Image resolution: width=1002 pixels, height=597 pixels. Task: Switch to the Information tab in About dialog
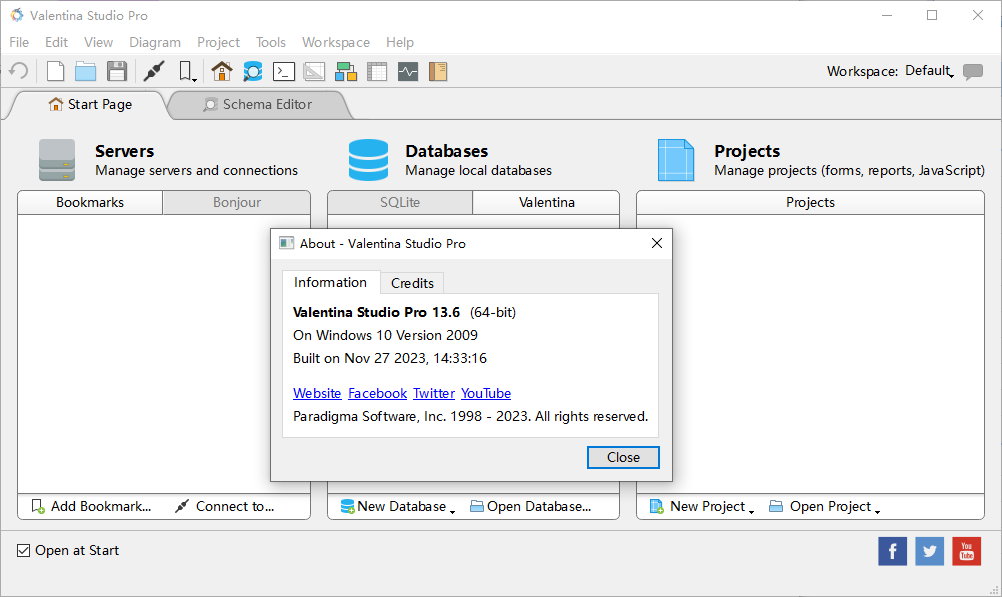tap(330, 283)
